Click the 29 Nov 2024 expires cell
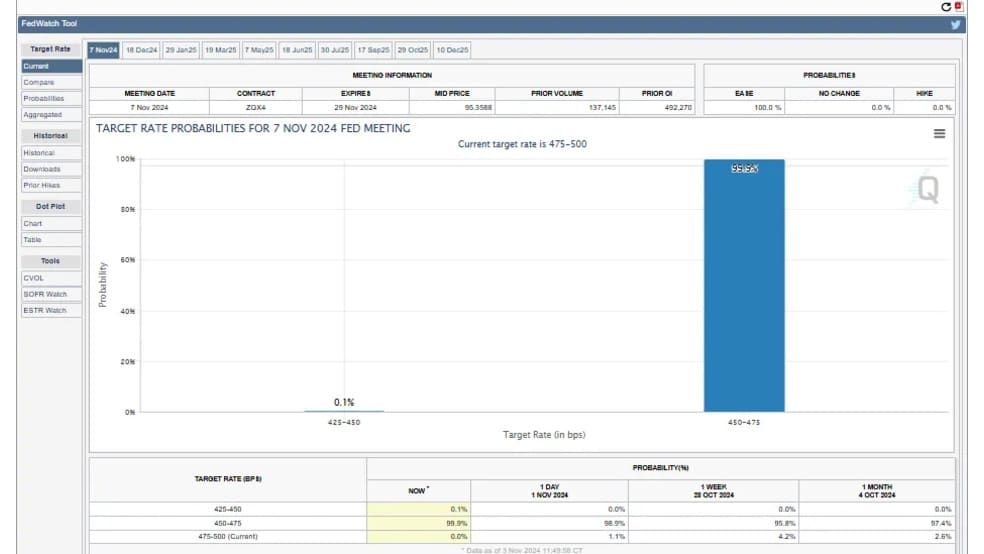 pos(355,107)
